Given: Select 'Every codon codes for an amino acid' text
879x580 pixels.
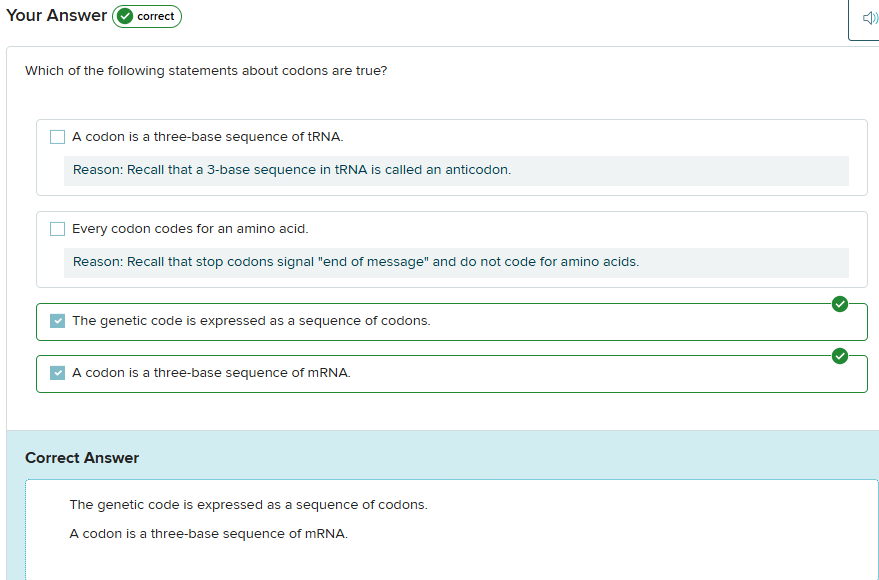Looking at the screenshot, I should (x=190, y=229).
